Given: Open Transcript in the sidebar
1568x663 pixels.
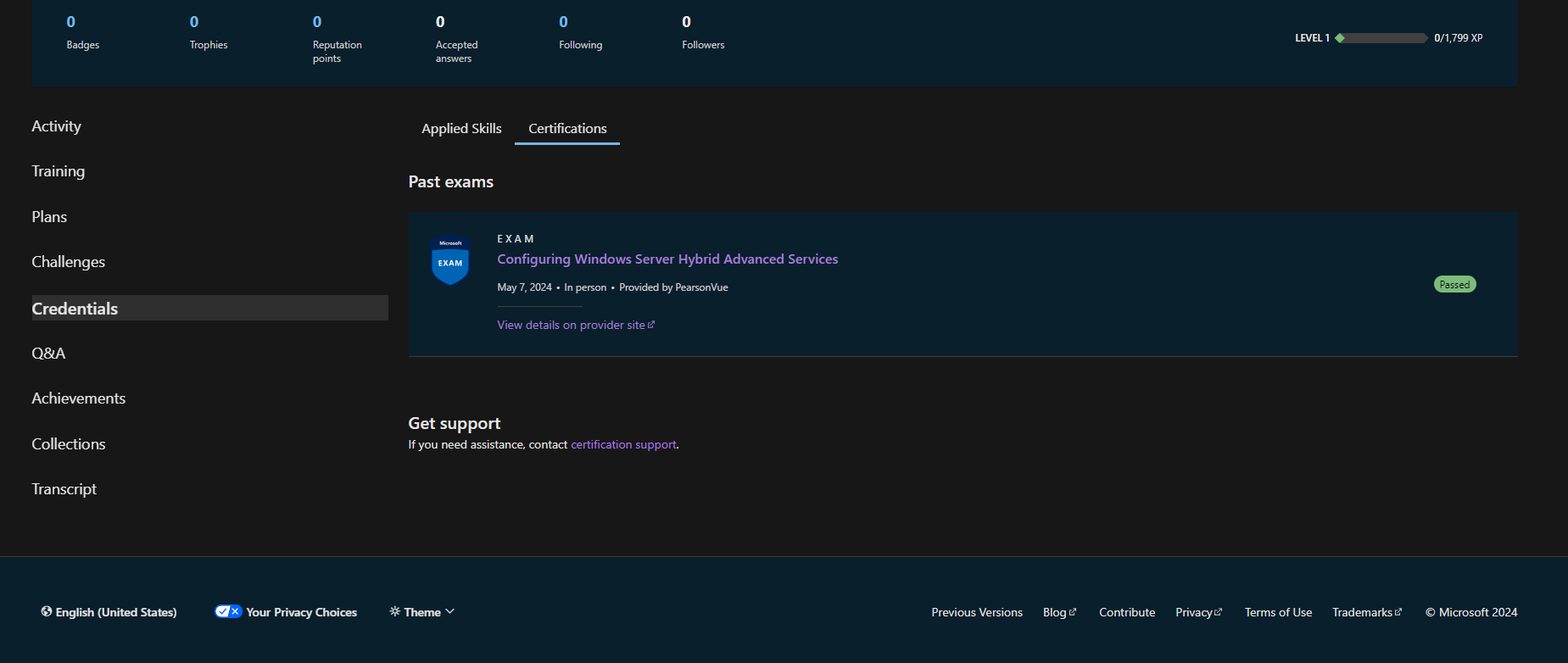Looking at the screenshot, I should (x=64, y=489).
